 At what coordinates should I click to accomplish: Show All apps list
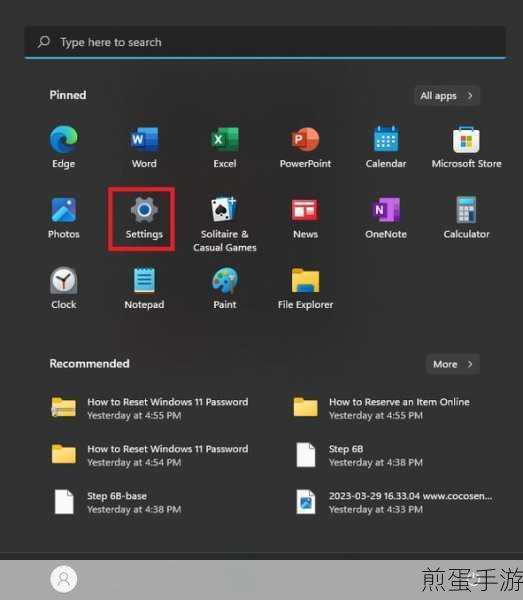pos(446,95)
